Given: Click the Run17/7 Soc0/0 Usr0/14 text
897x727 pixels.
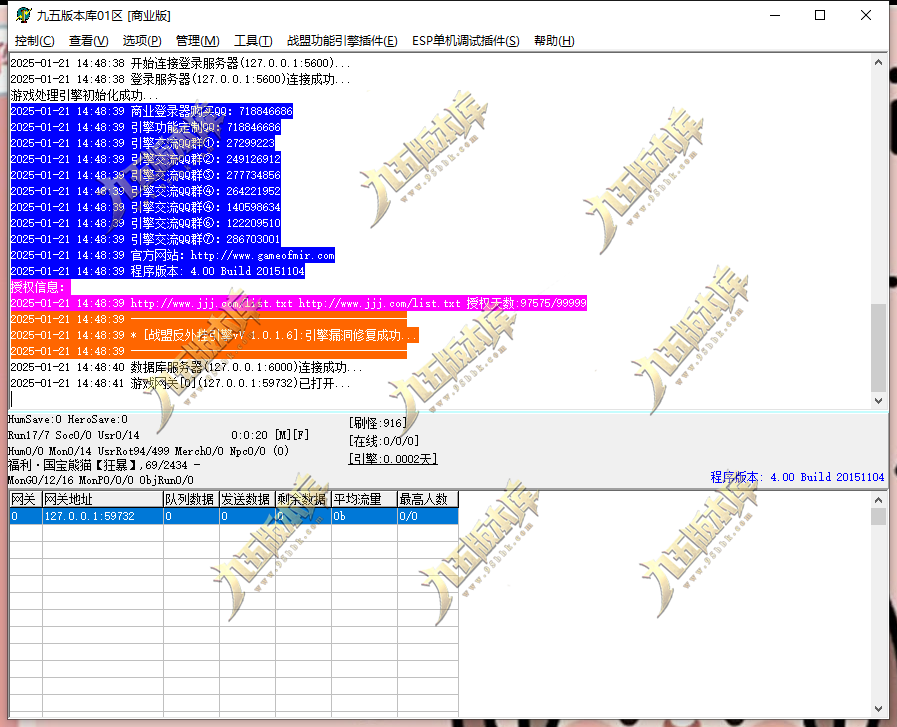Looking at the screenshot, I should click(73, 435).
